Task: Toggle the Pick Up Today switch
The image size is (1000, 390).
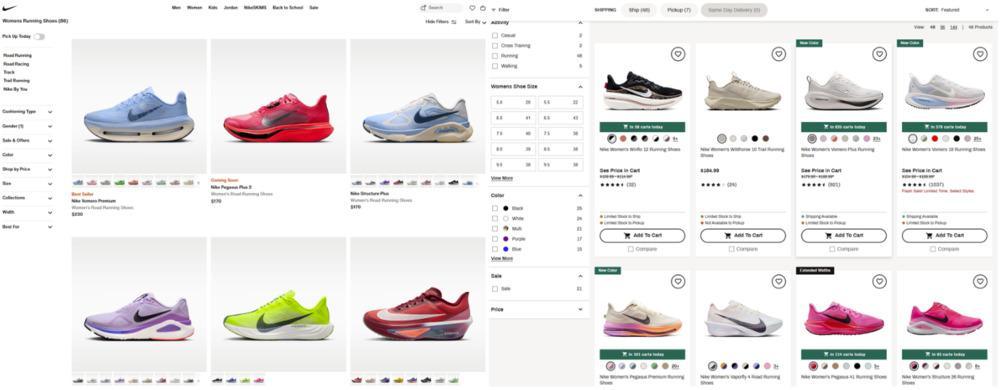Action: pyautogui.click(x=39, y=37)
